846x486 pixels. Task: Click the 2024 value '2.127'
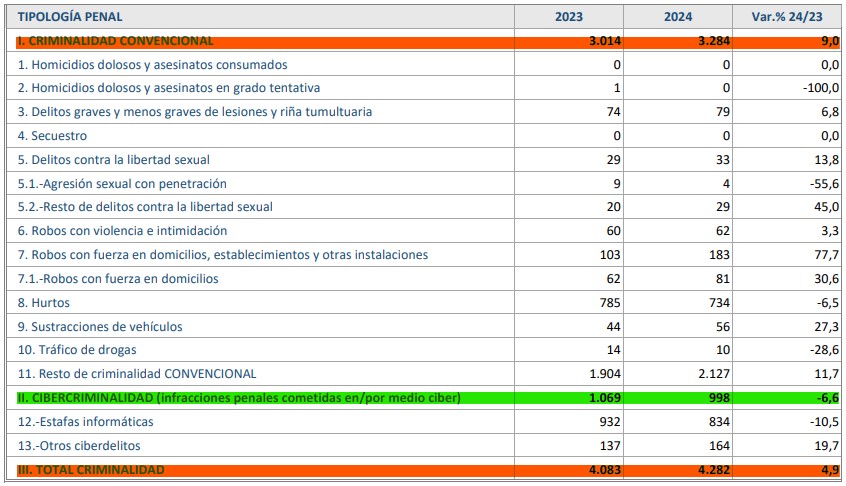coord(714,373)
